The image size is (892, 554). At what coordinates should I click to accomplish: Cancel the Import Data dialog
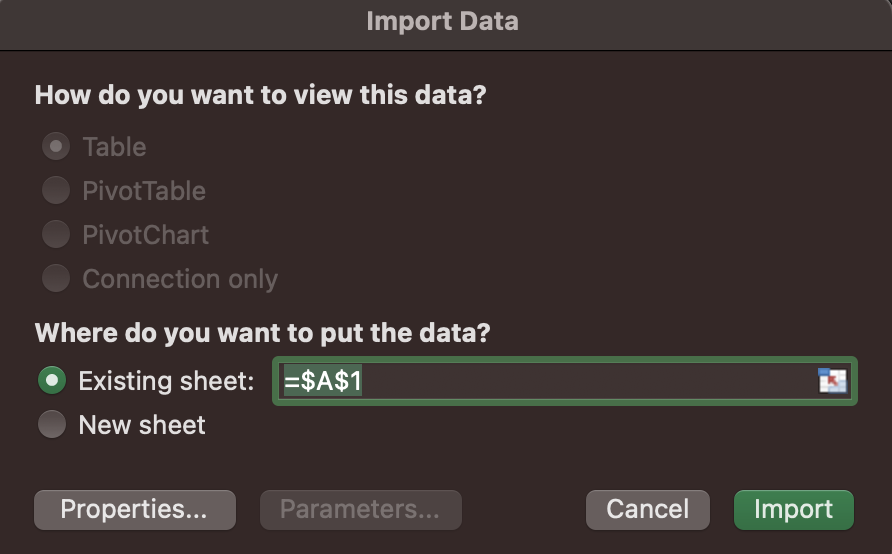[x=647, y=510]
